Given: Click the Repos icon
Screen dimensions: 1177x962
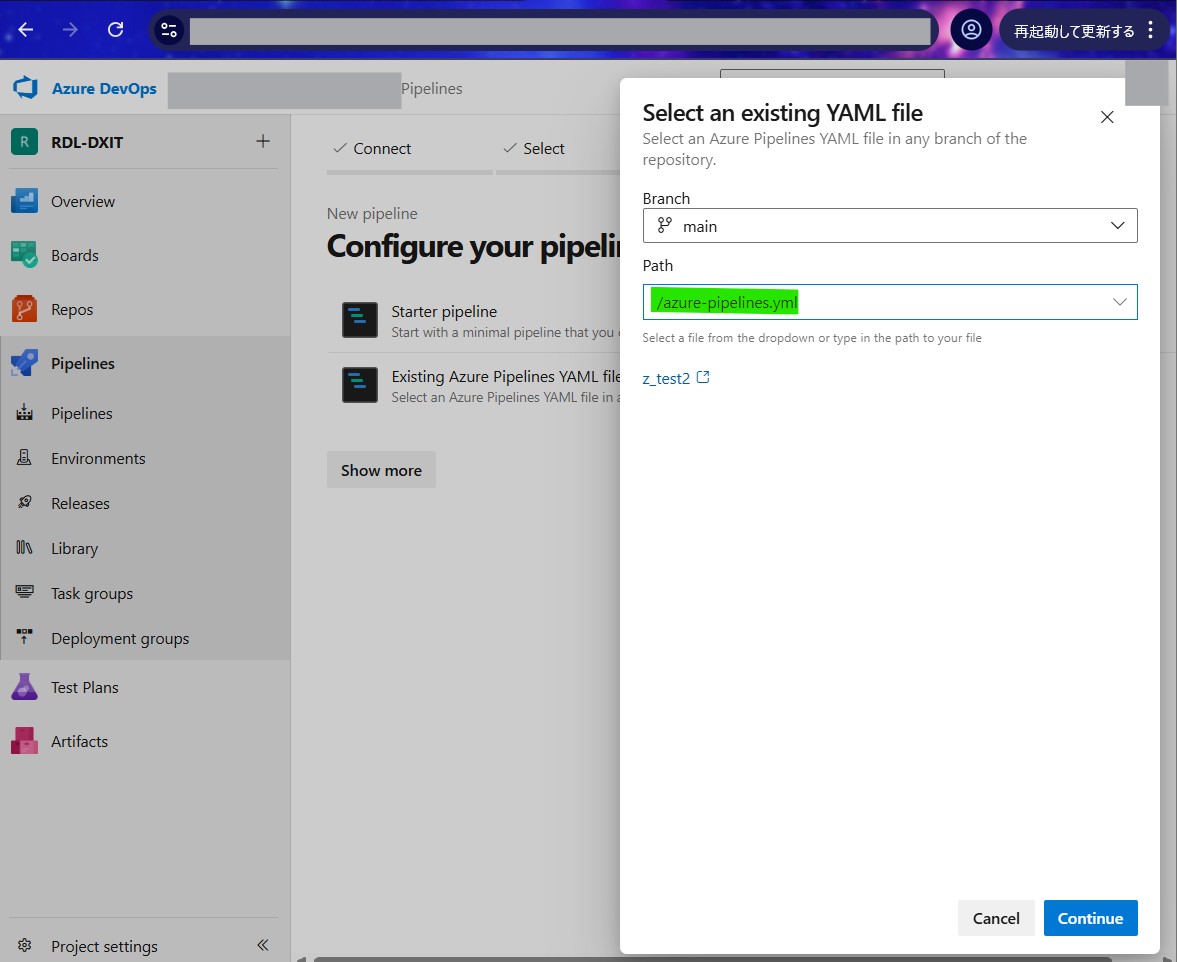Looking at the screenshot, I should (24, 309).
